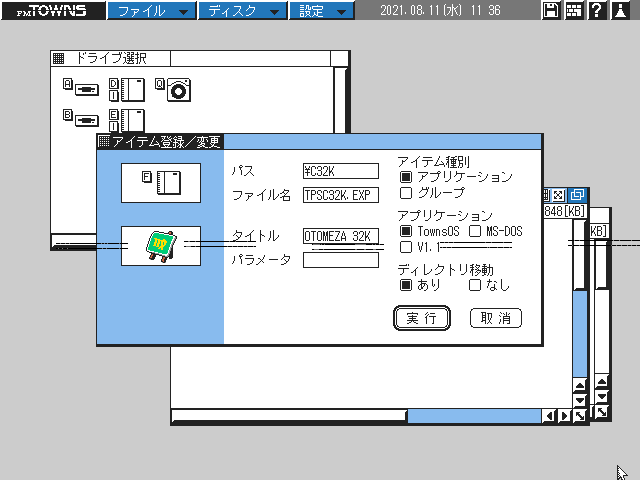Viewport: 640px width, 480px height.
Task: Click the box at ドライブ選択 title bar right end
Action: (339, 58)
